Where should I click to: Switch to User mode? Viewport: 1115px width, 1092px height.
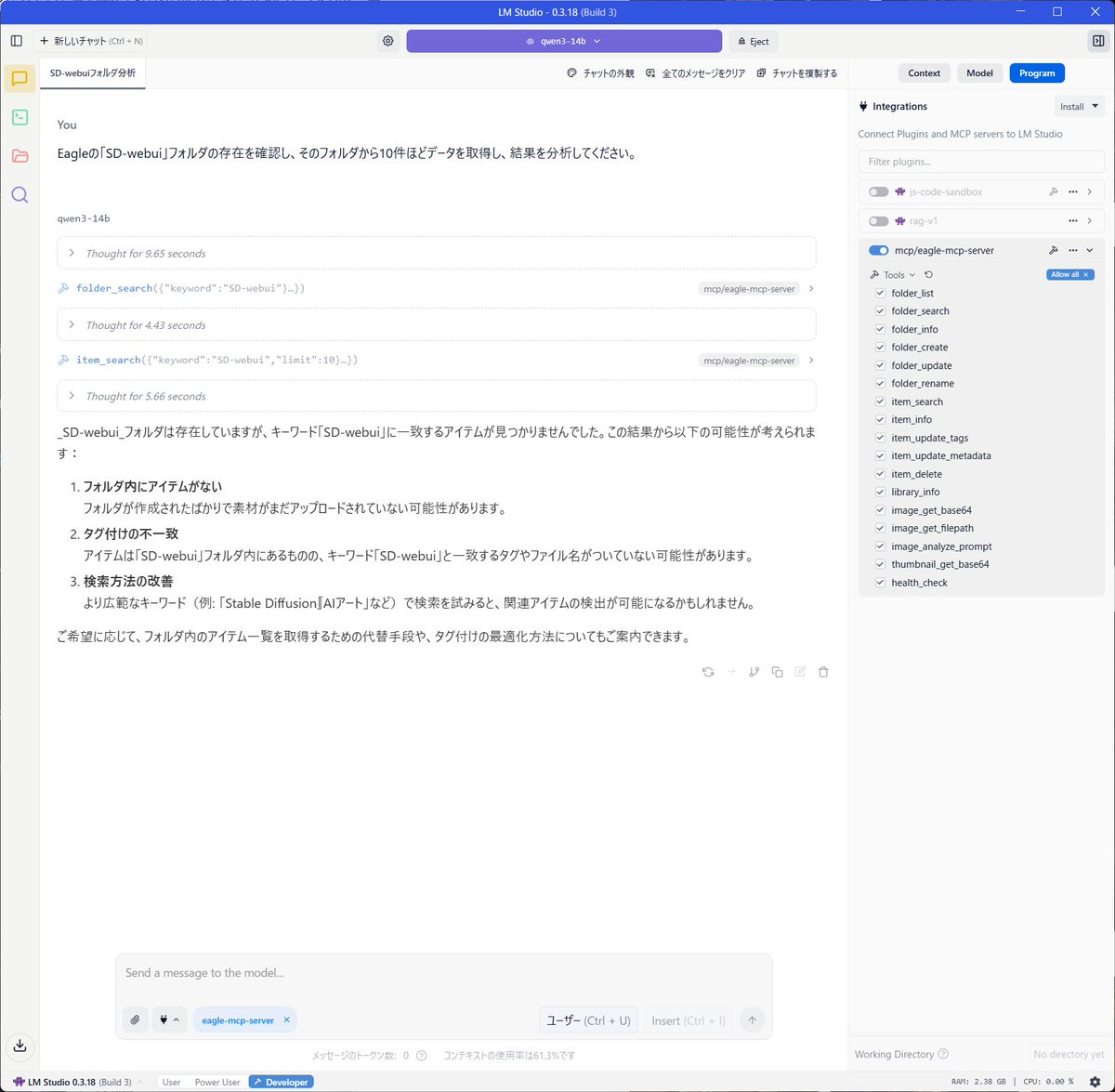171,1082
